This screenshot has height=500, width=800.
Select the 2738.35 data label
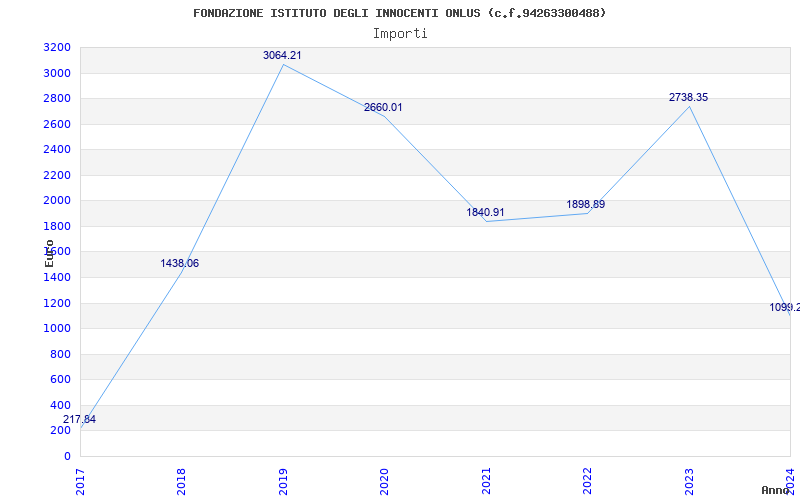click(688, 97)
